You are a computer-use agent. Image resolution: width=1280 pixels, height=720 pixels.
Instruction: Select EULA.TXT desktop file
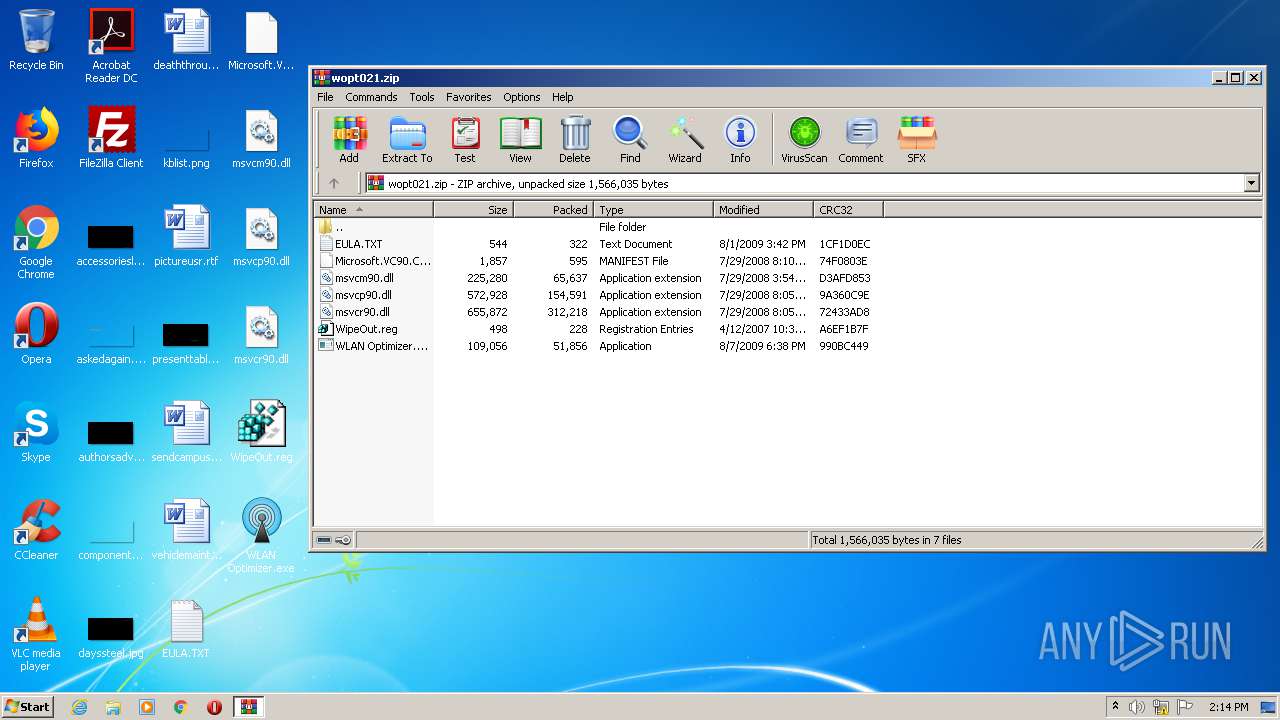(186, 629)
